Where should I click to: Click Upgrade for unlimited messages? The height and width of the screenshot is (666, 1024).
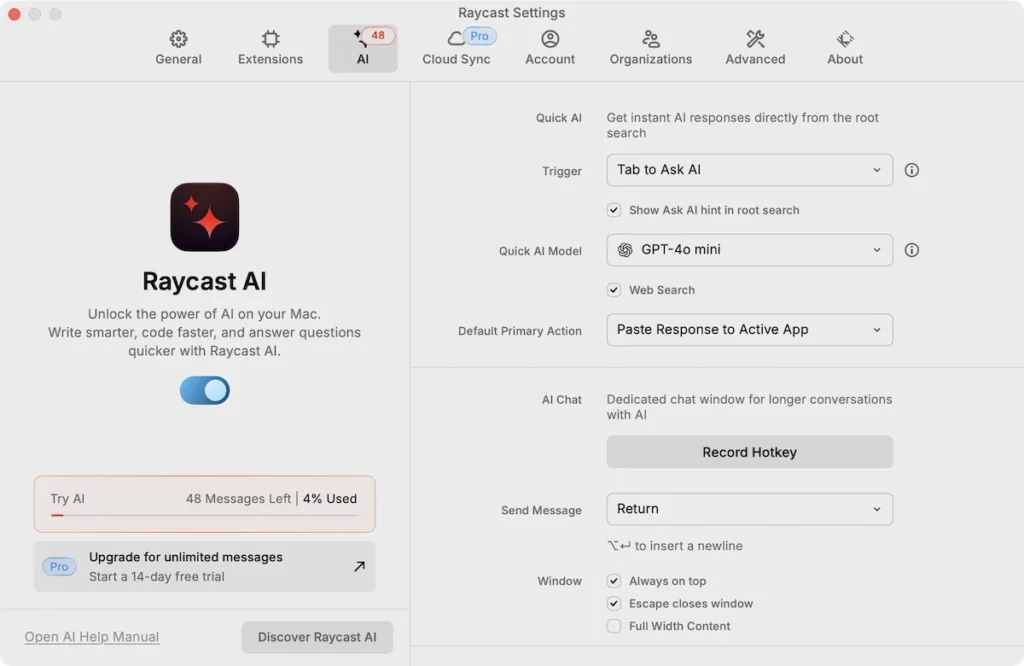point(204,567)
